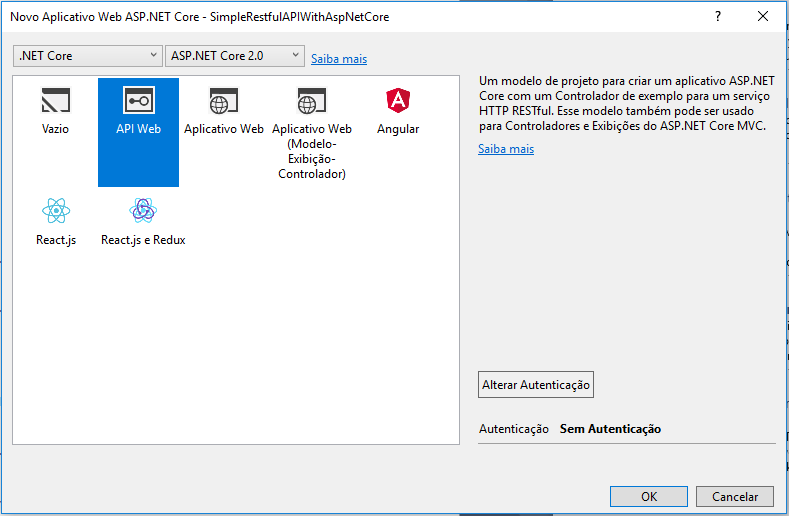Open the .NET Core framework dropdown
This screenshot has width=789, height=516.
pos(88,56)
